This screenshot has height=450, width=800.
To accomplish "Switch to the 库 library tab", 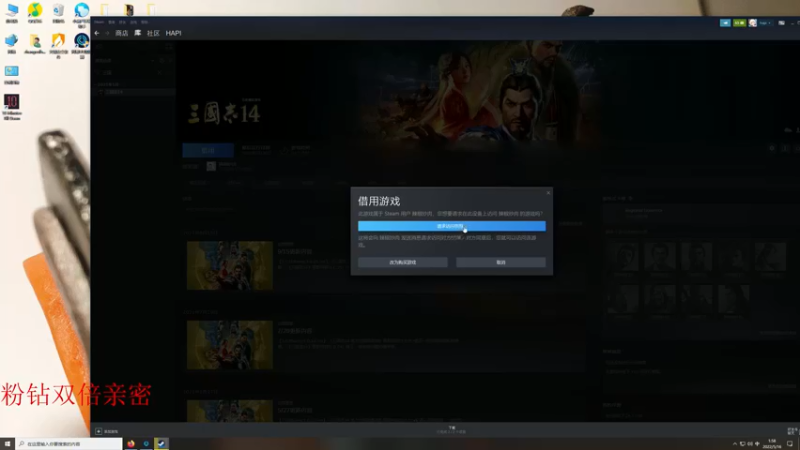I will coord(137,33).
